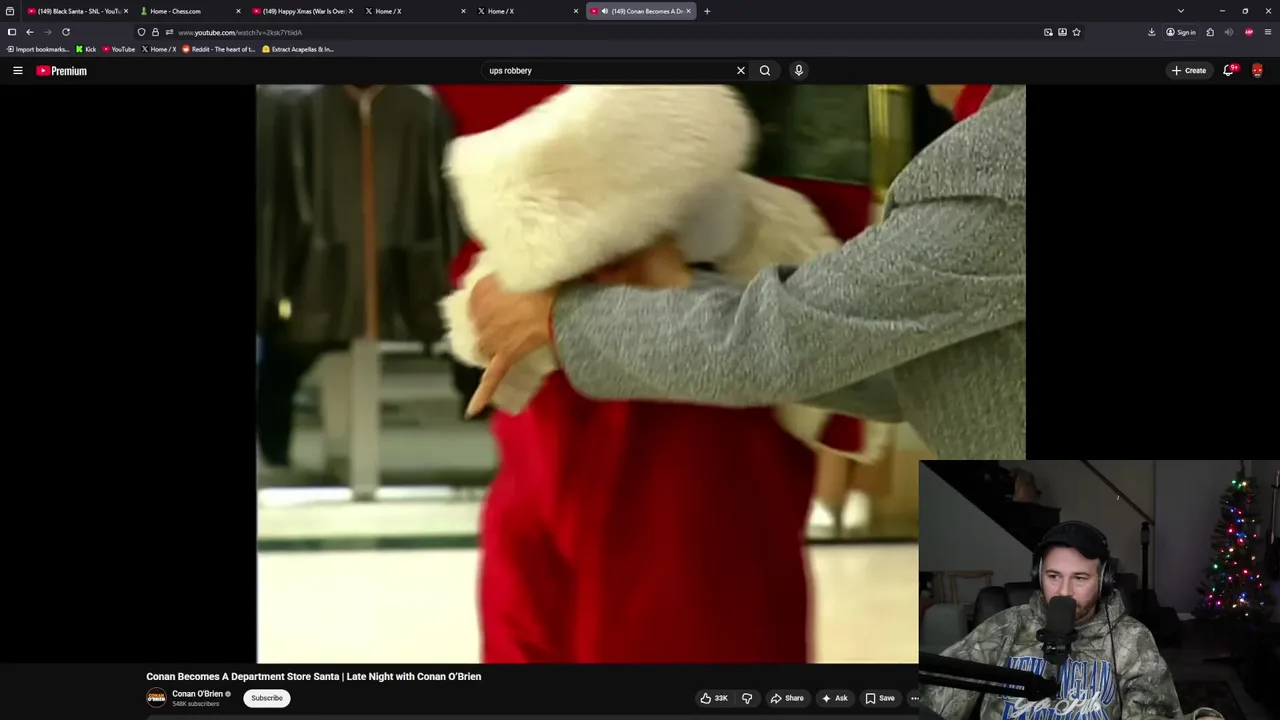Image resolution: width=1280 pixels, height=720 pixels.
Task: Reload the current page
Action: click(66, 32)
